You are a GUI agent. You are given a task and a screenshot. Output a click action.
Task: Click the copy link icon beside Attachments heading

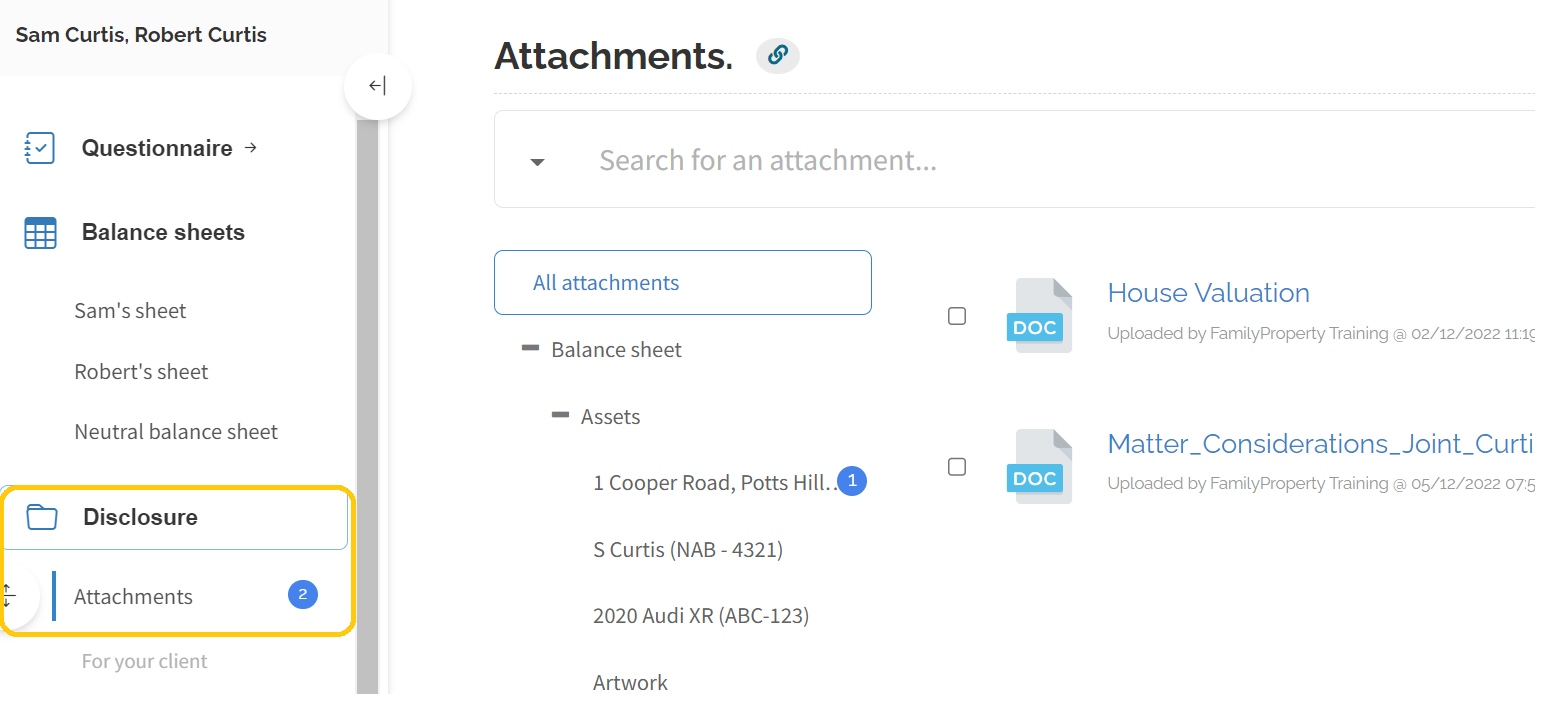[x=778, y=56]
